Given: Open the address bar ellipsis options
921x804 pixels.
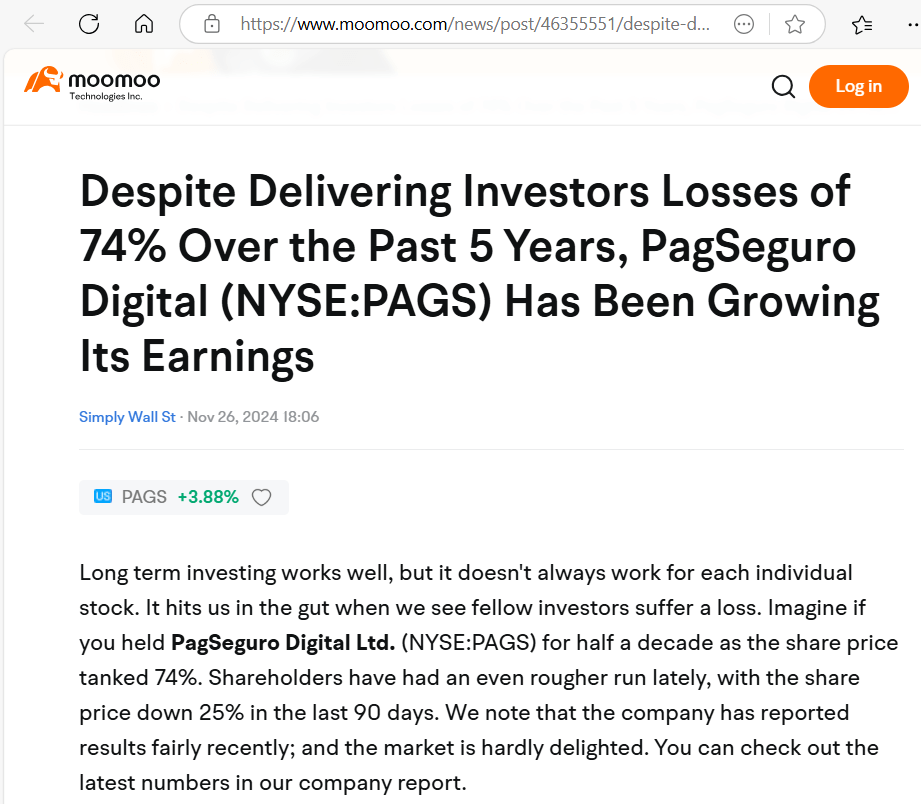Looking at the screenshot, I should 744,25.
